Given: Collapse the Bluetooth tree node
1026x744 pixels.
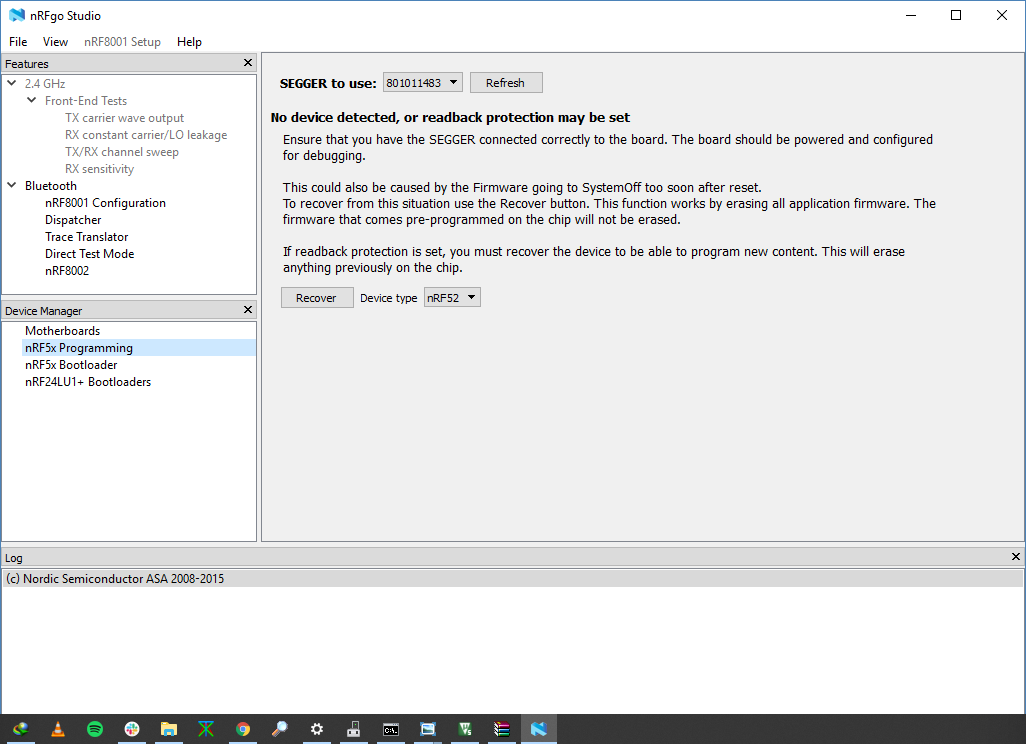Looking at the screenshot, I should click(x=12, y=186).
